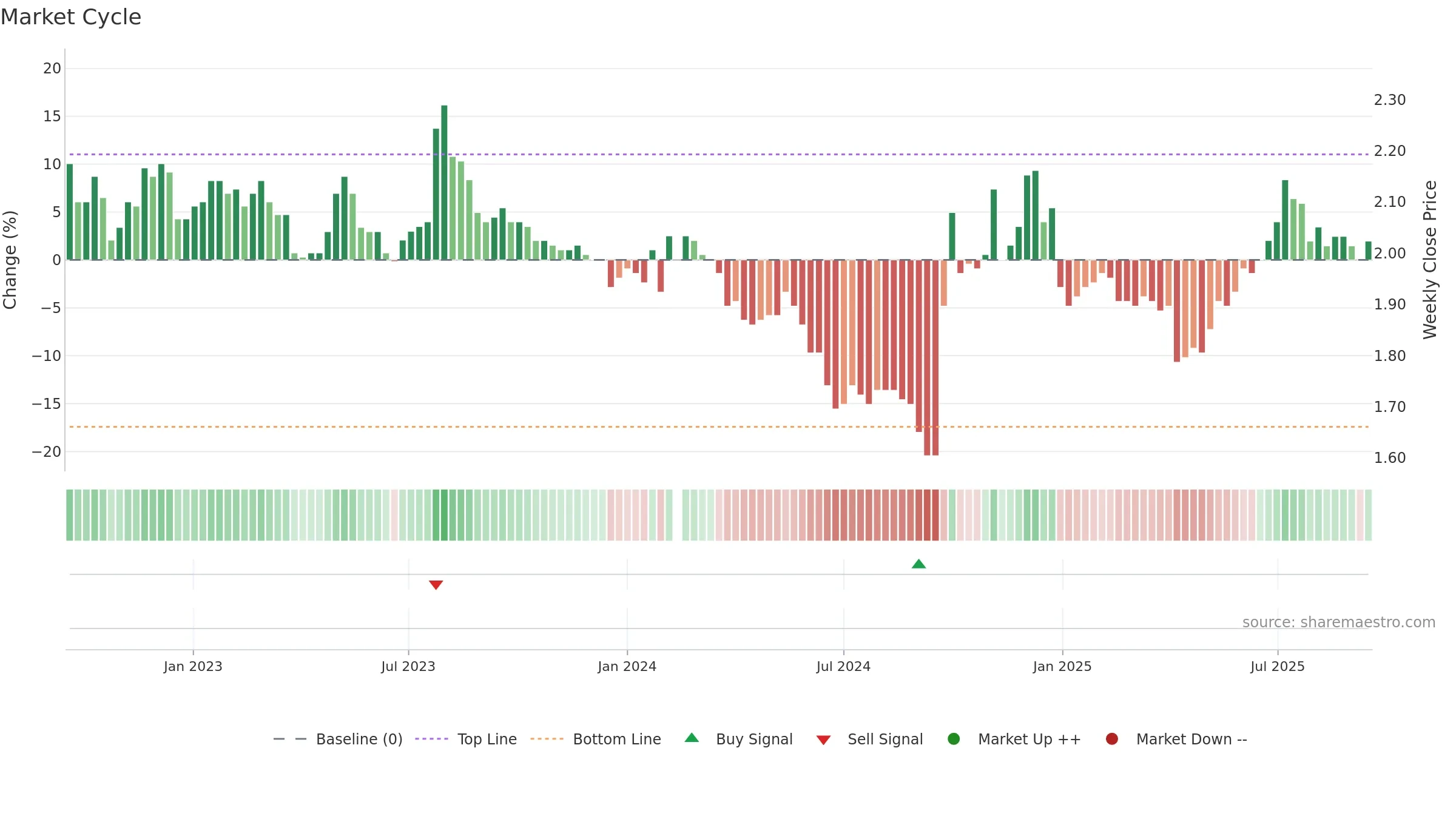Click the purple dotted Top Line

coord(719,154)
